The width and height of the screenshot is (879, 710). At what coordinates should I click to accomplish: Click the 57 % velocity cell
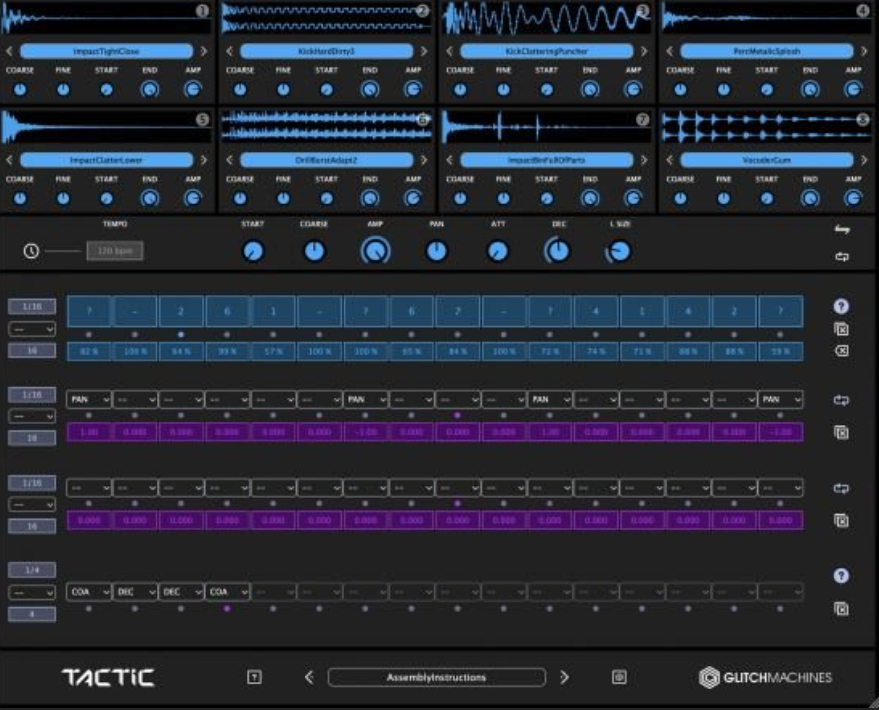[273, 351]
